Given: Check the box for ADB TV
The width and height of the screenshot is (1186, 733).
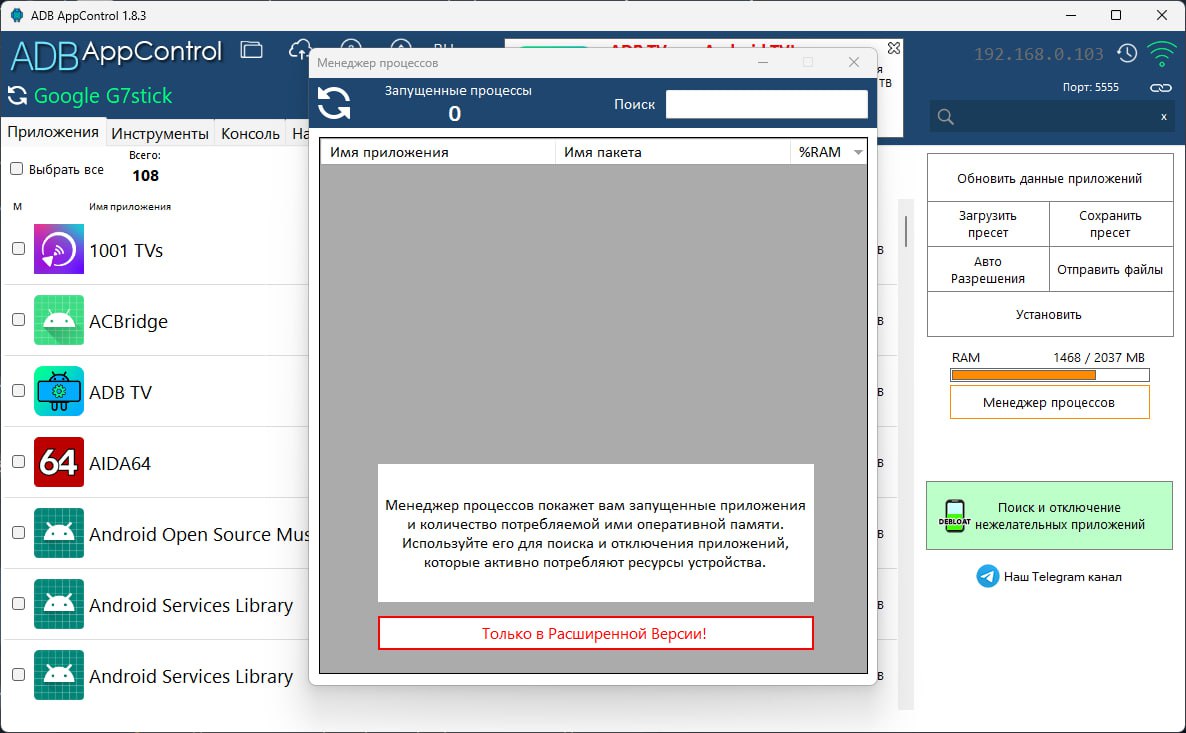Looking at the screenshot, I should pyautogui.click(x=19, y=391).
